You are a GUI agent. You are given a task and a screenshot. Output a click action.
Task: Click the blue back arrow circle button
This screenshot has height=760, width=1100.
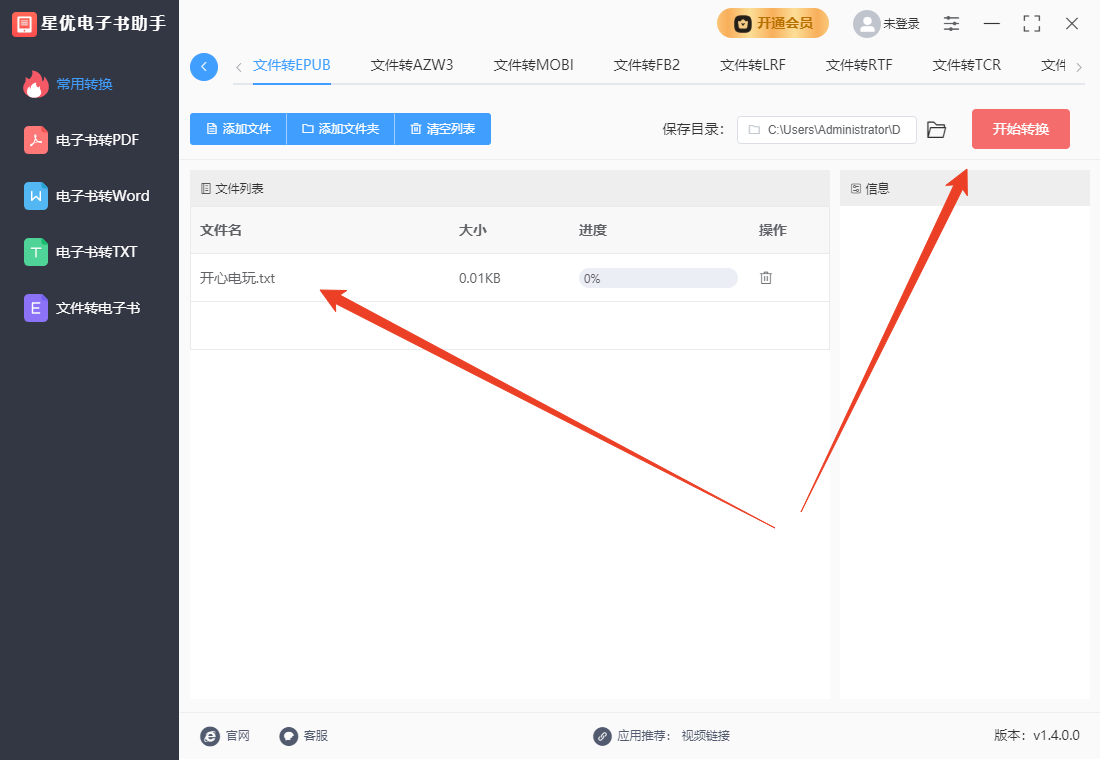(204, 67)
